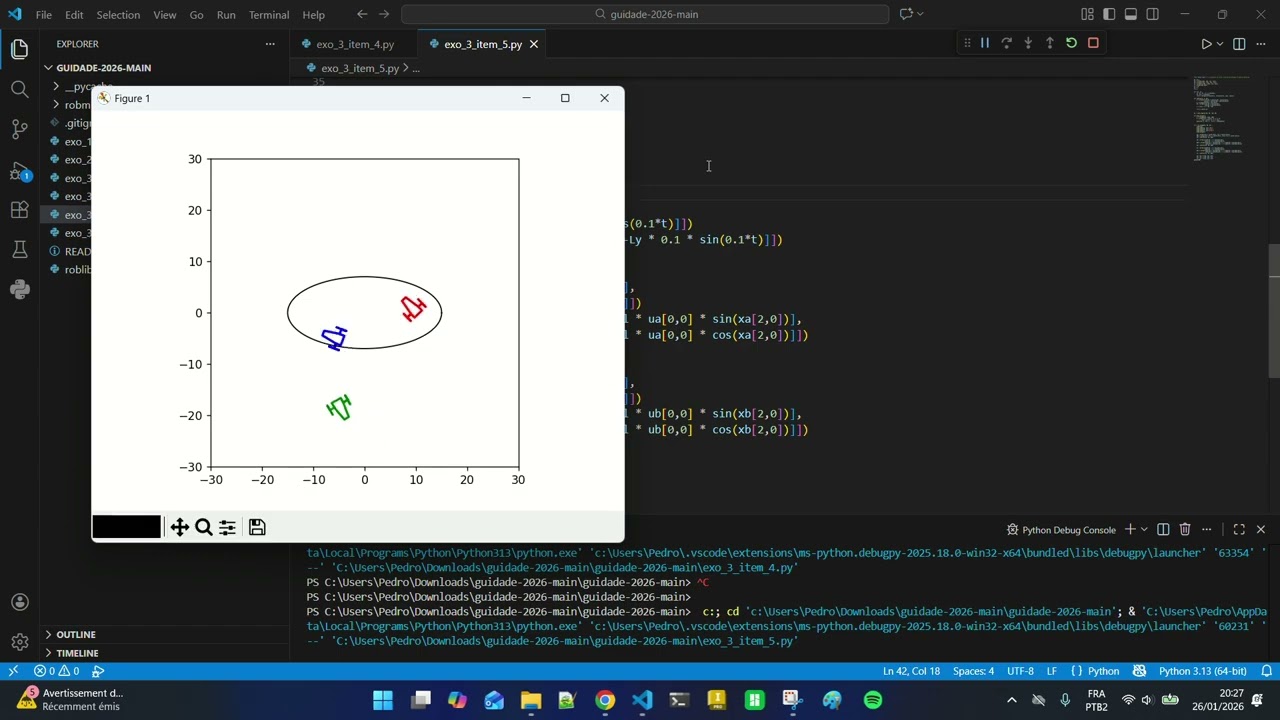
Task: Kill the terminal with the trash icon
Action: [x=1185, y=529]
